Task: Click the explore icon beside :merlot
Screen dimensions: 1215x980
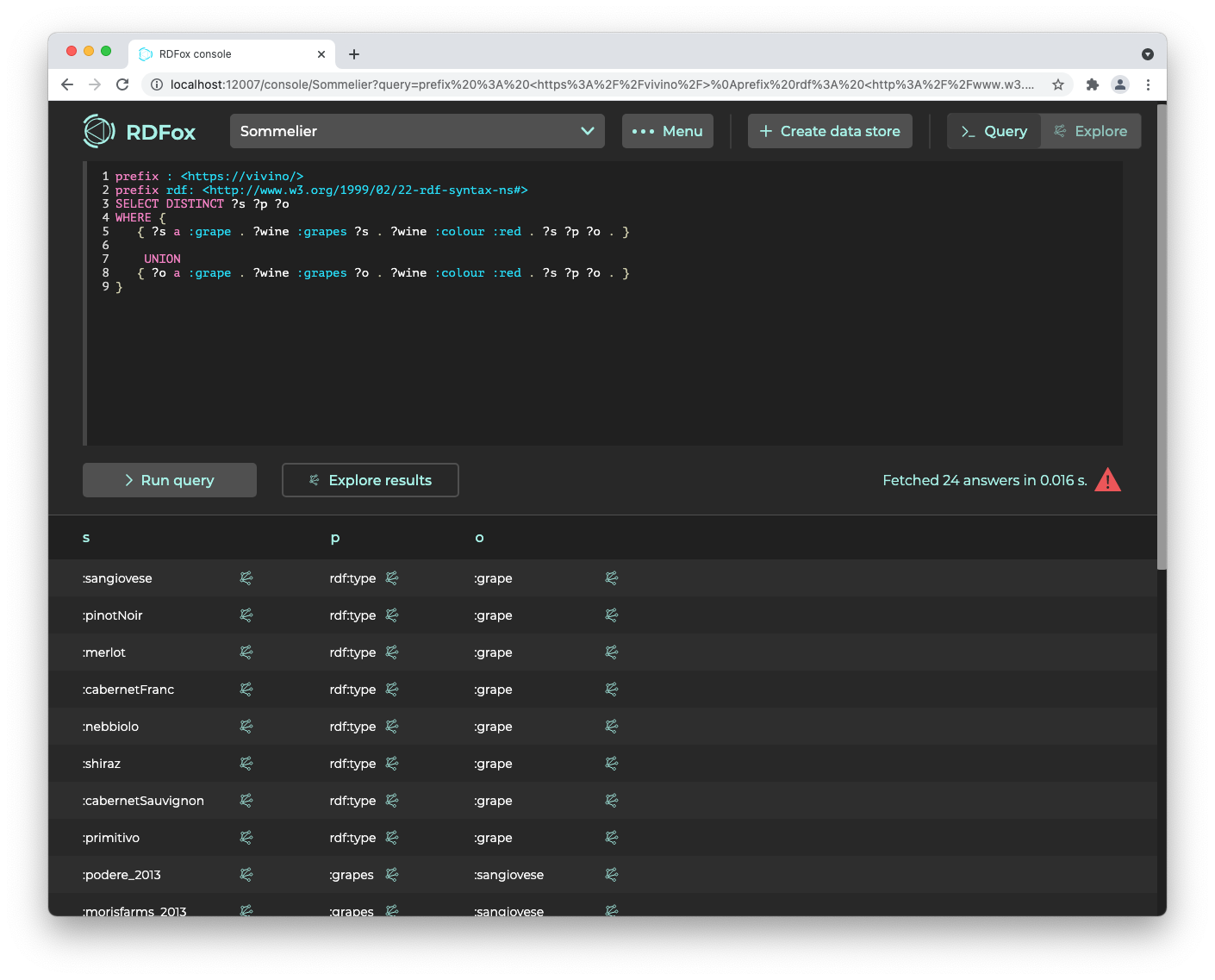Action: coord(246,652)
